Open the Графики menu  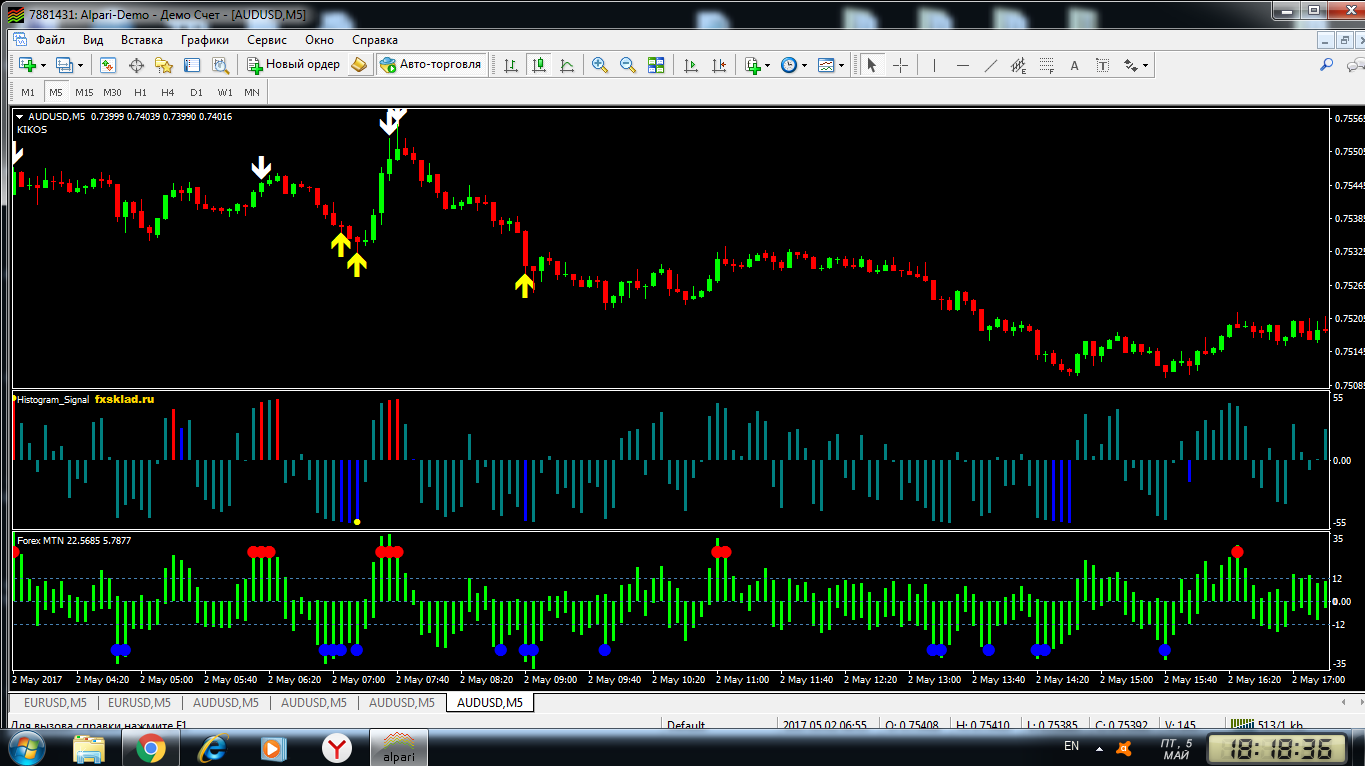tap(204, 40)
